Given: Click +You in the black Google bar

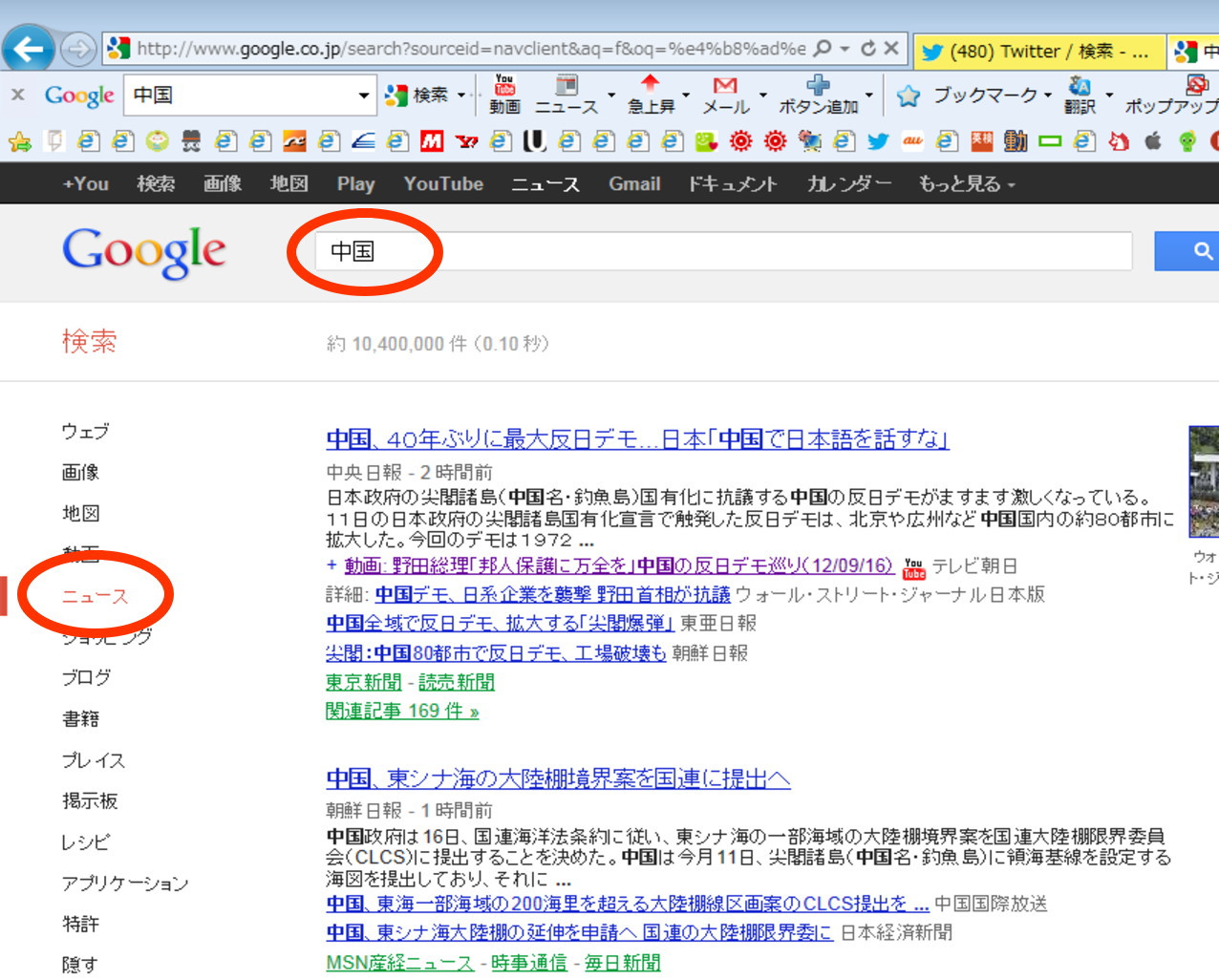Looking at the screenshot, I should [85, 183].
